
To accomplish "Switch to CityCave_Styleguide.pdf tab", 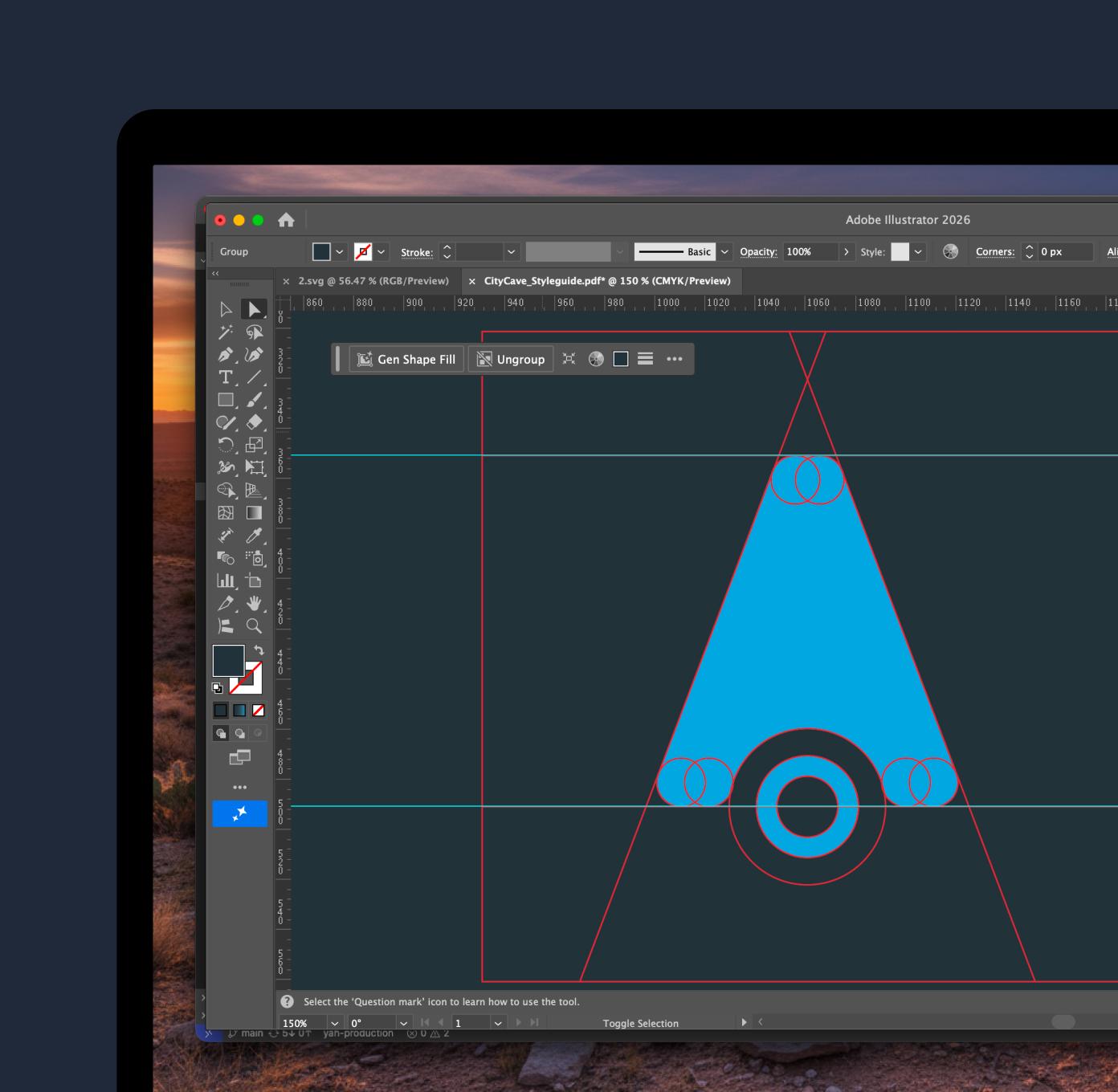I will point(607,281).
